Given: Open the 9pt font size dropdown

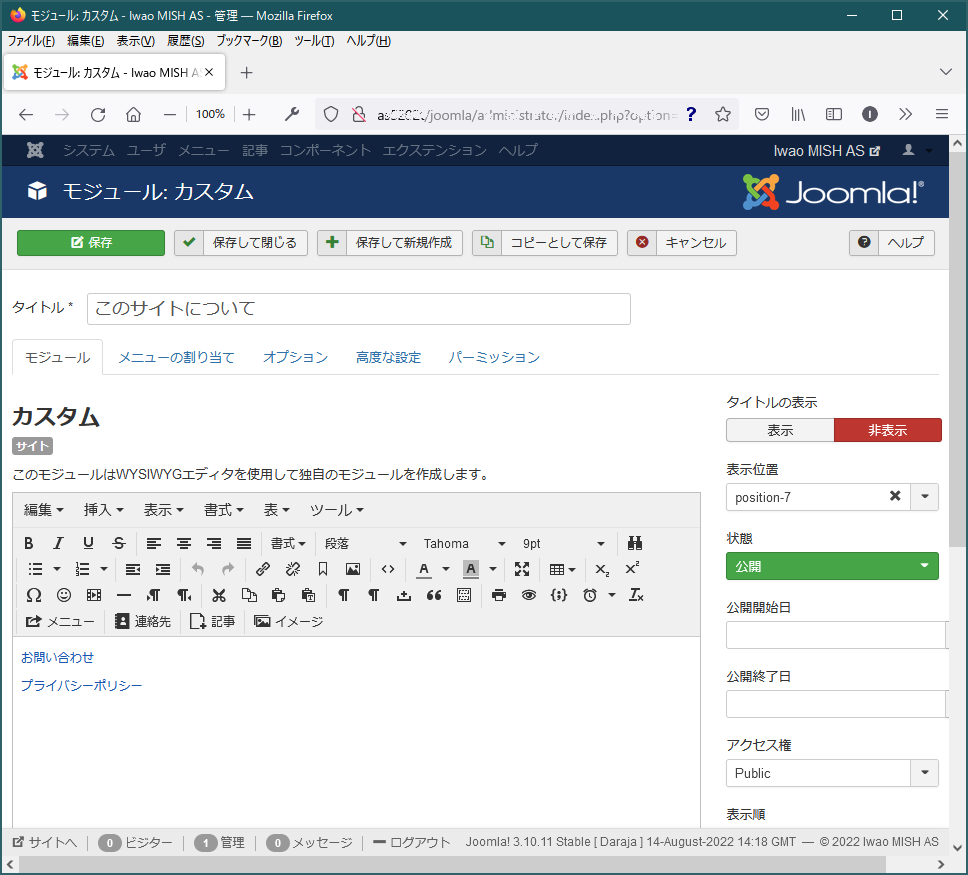Looking at the screenshot, I should (x=563, y=543).
